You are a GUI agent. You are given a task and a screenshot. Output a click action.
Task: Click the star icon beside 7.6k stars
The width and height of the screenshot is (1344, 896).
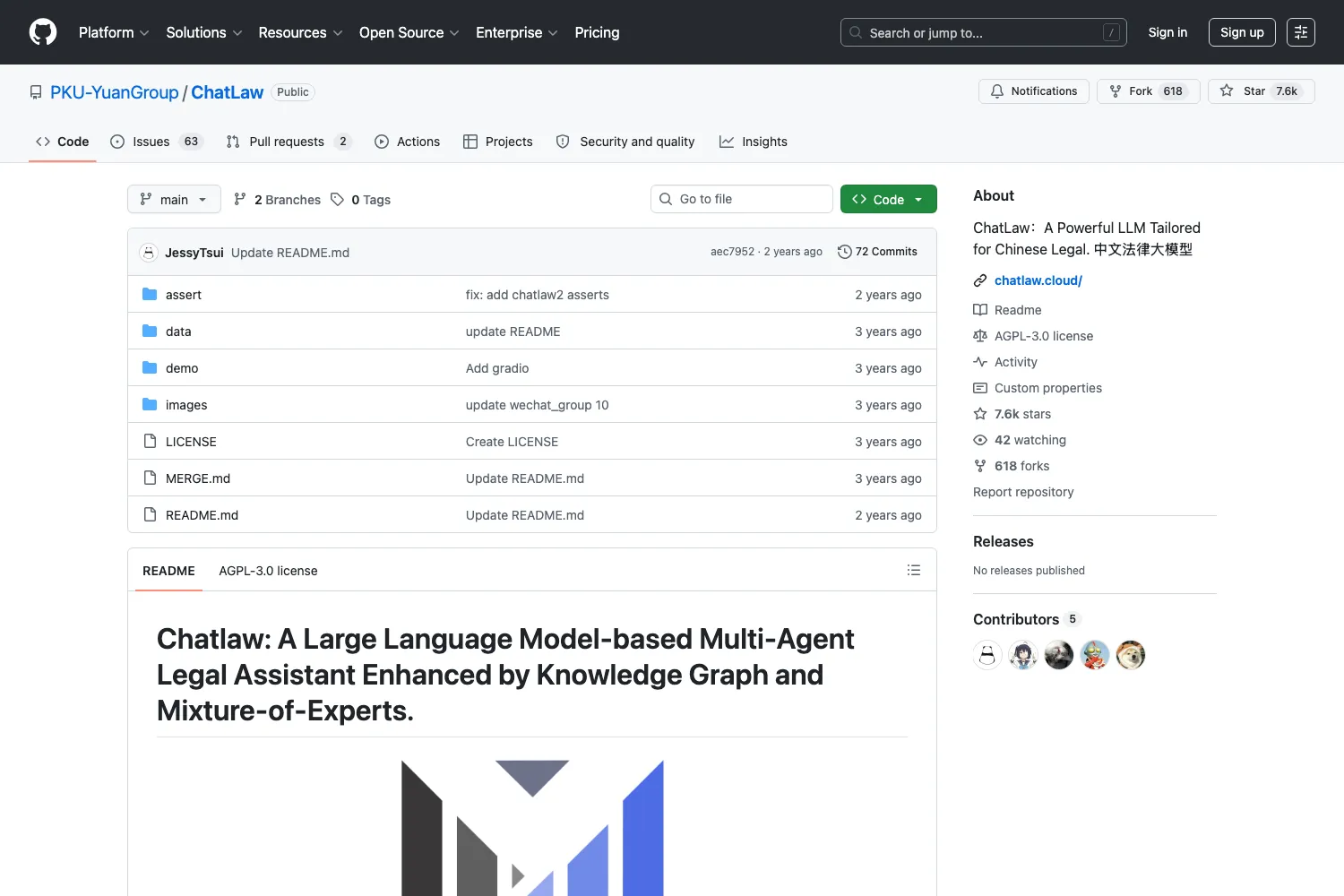tap(980, 414)
